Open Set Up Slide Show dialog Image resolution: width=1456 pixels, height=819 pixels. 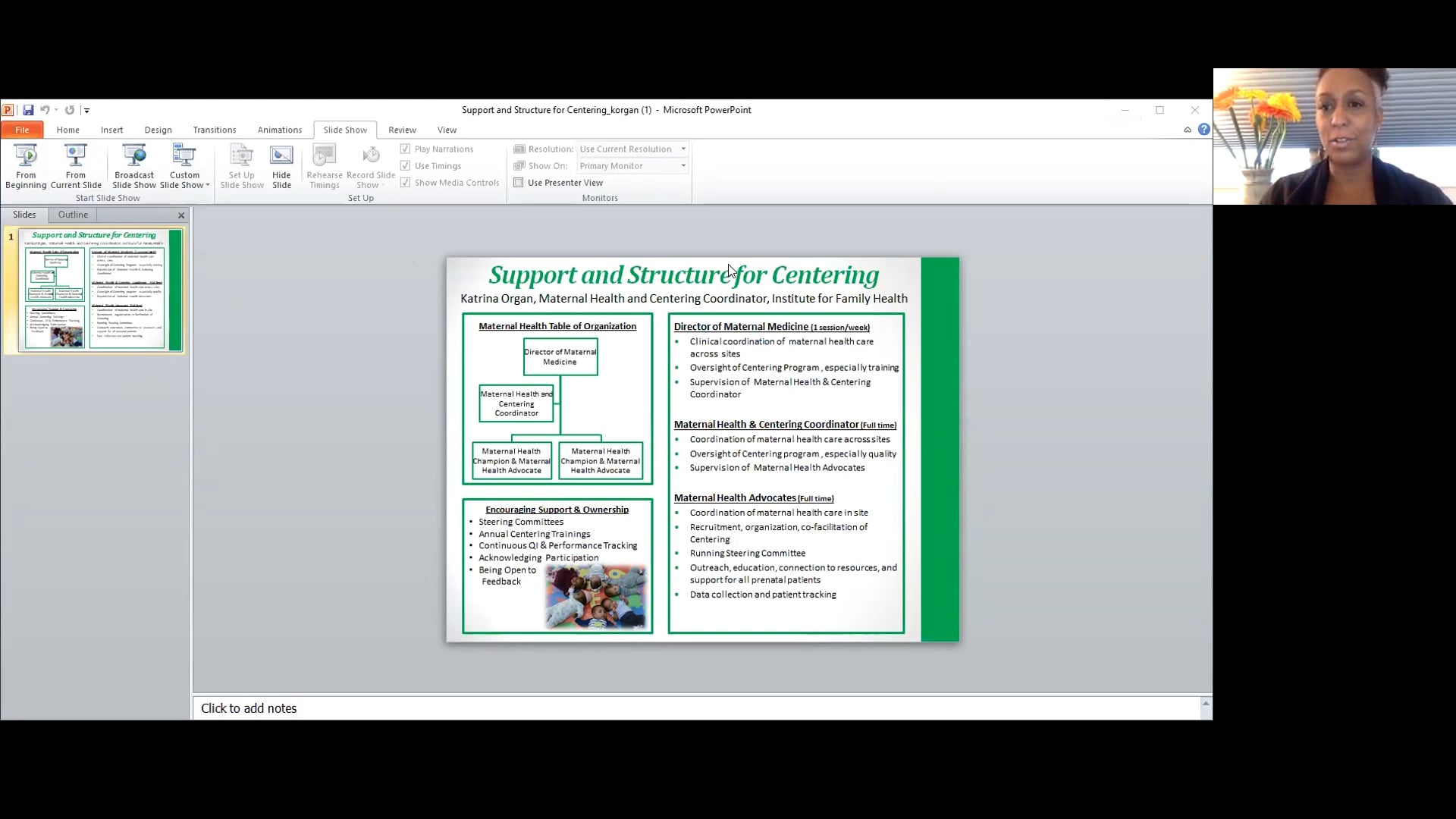click(x=242, y=166)
